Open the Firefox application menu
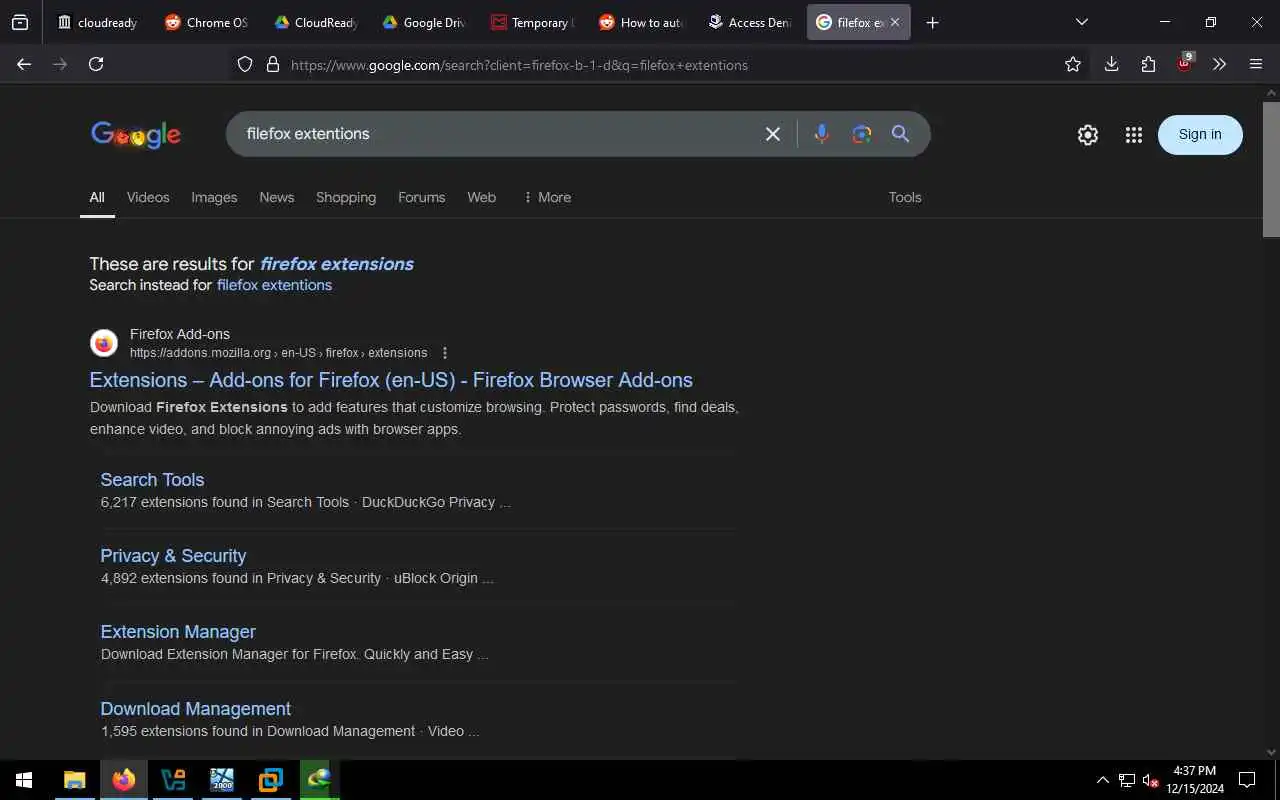Image resolution: width=1280 pixels, height=800 pixels. click(1256, 64)
